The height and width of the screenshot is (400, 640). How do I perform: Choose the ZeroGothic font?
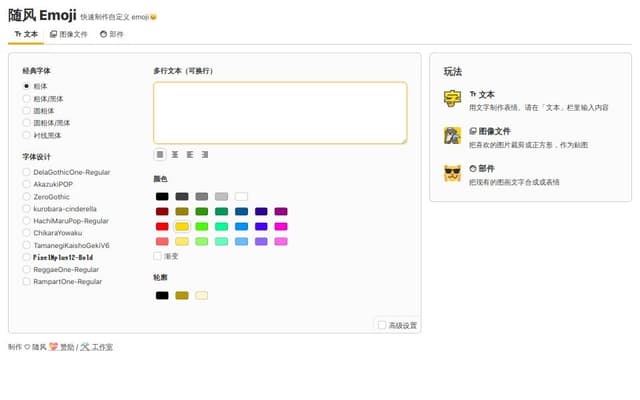(x=27, y=197)
